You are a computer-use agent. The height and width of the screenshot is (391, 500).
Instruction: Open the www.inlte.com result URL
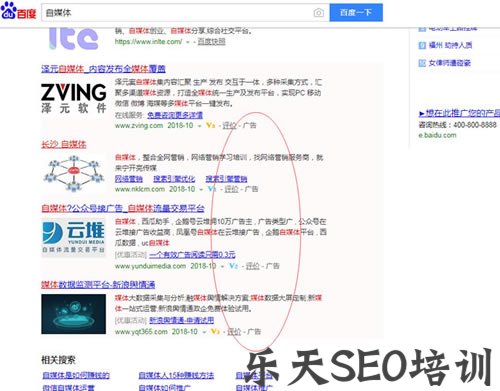coord(148,42)
